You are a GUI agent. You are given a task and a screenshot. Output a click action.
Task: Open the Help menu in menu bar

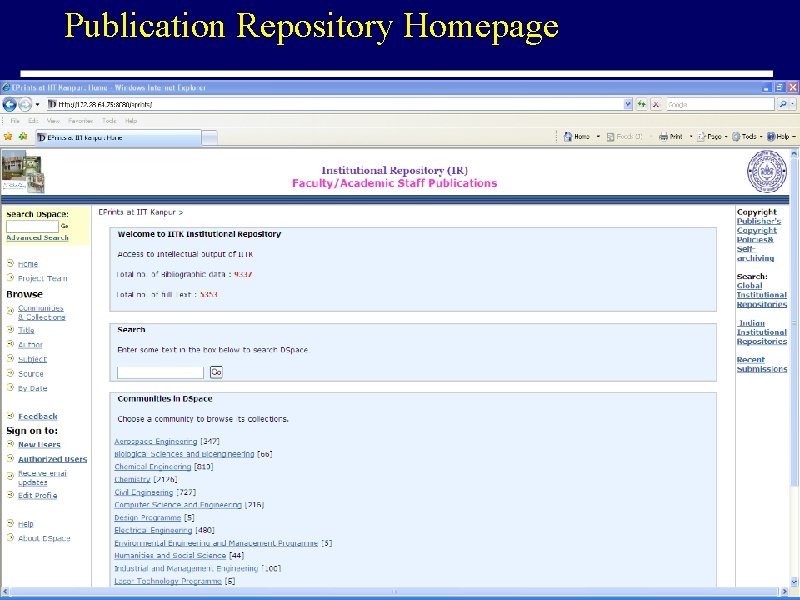(131, 121)
